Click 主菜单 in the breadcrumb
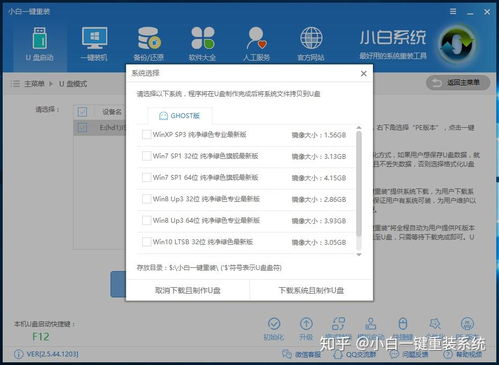The width and height of the screenshot is (499, 365). pos(34,84)
